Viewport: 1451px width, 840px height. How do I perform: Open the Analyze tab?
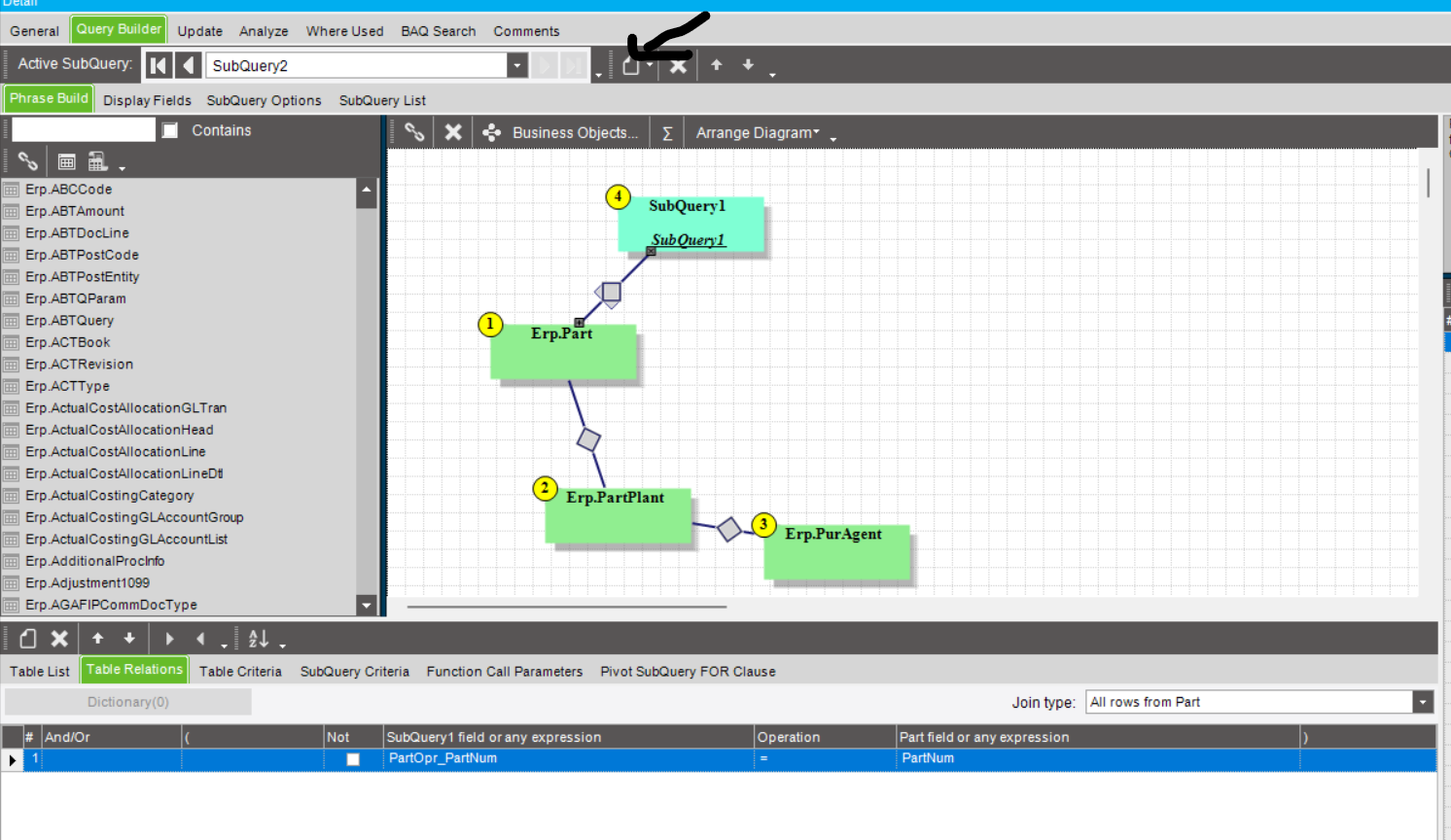pyautogui.click(x=264, y=31)
